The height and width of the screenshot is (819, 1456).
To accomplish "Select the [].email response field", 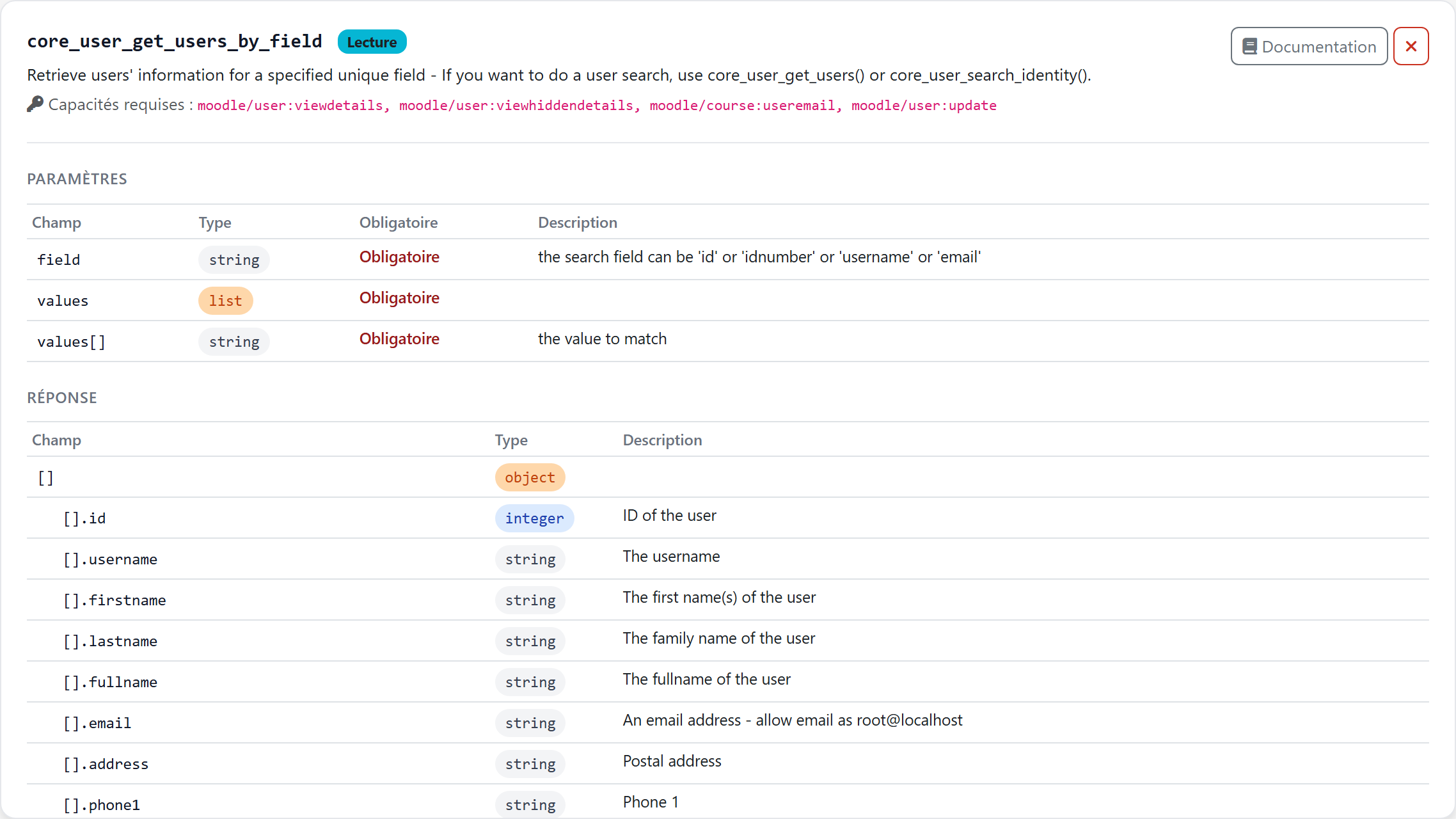I will [x=97, y=723].
